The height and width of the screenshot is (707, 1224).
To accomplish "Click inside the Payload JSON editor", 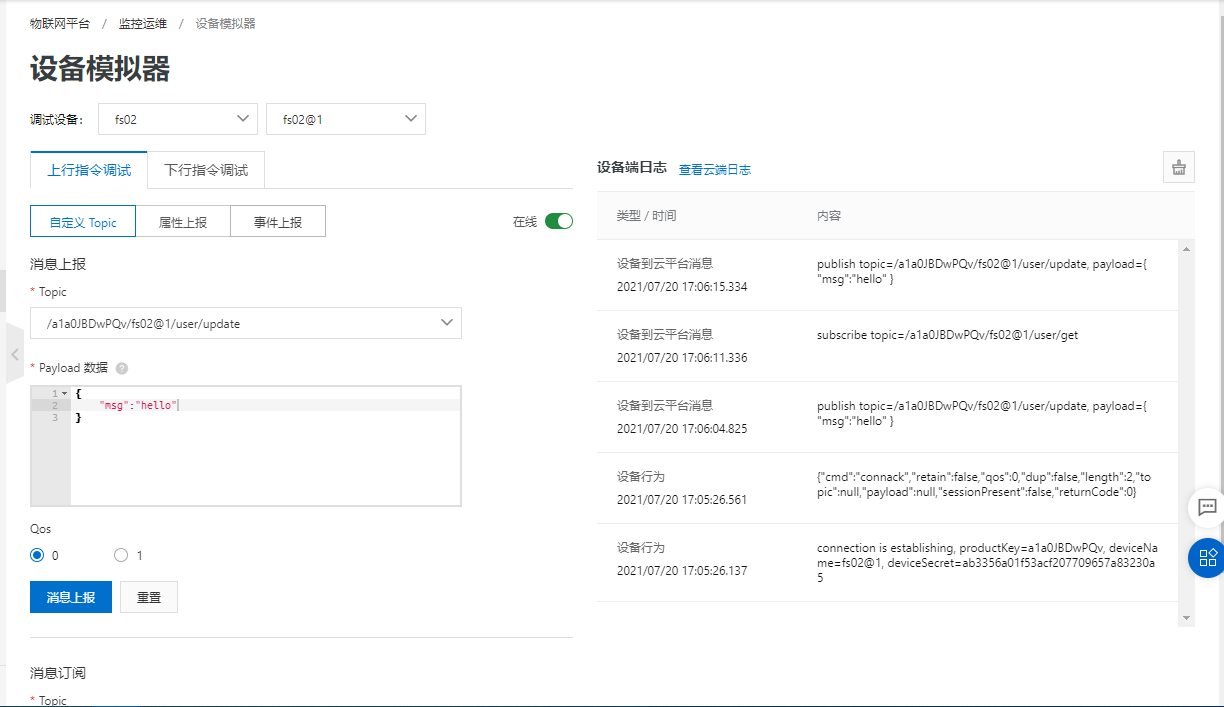I will click(x=265, y=450).
